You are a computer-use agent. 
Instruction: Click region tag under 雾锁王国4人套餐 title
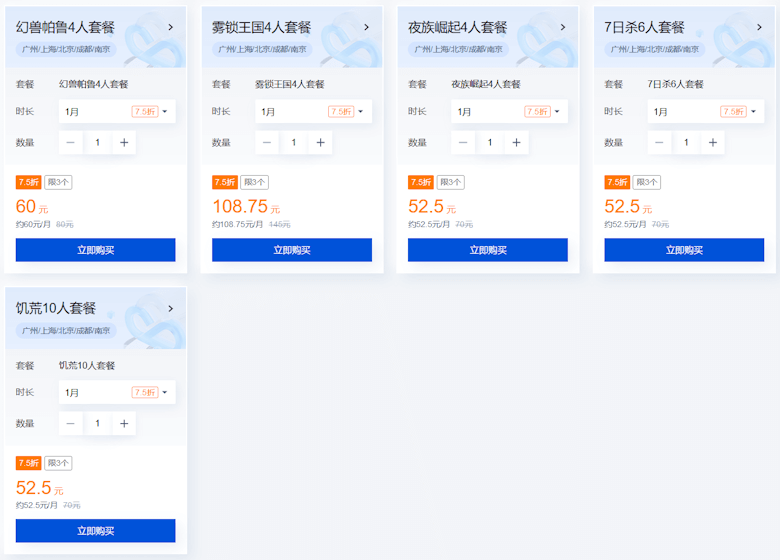263,49
